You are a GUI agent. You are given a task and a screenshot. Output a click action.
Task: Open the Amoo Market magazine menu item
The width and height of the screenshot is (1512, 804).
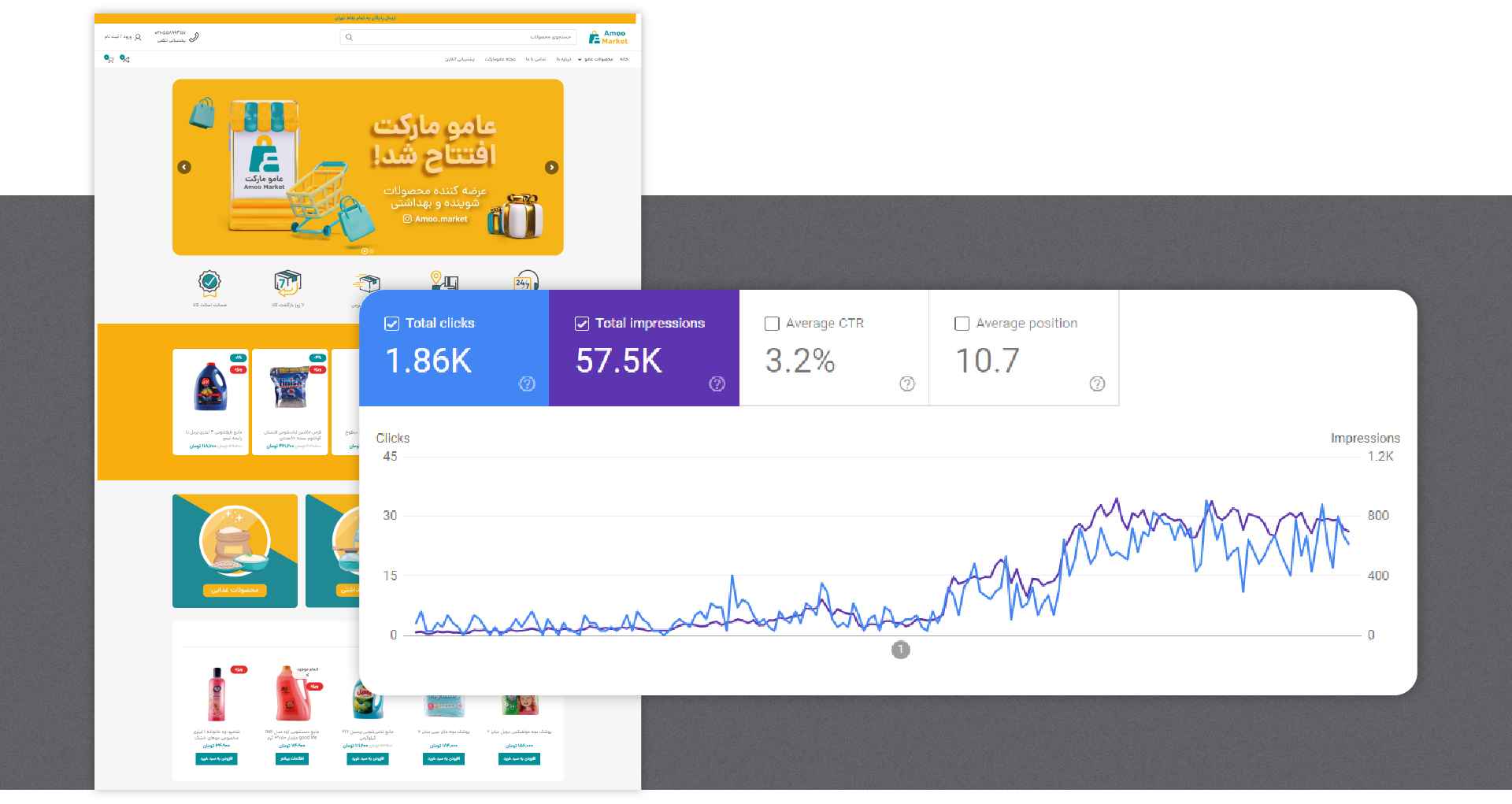pos(500,59)
